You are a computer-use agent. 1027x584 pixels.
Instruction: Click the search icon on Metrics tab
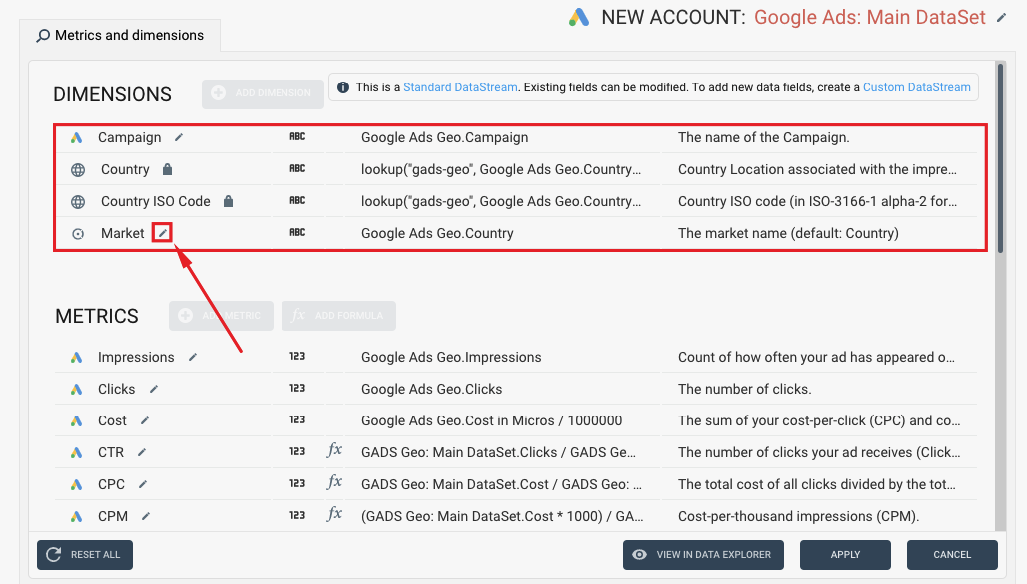coord(43,36)
